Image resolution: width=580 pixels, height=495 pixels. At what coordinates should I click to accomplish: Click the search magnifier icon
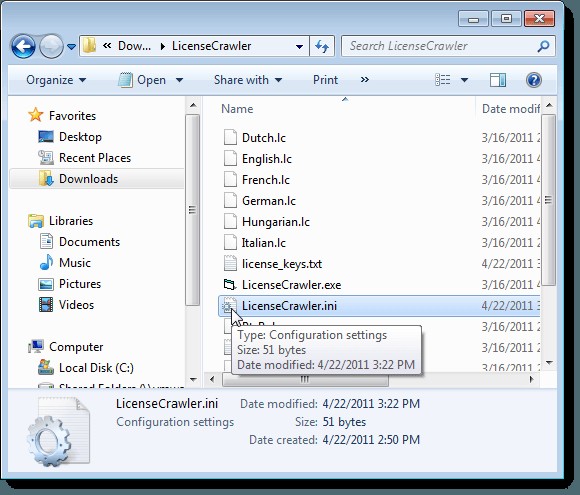[x=543, y=46]
